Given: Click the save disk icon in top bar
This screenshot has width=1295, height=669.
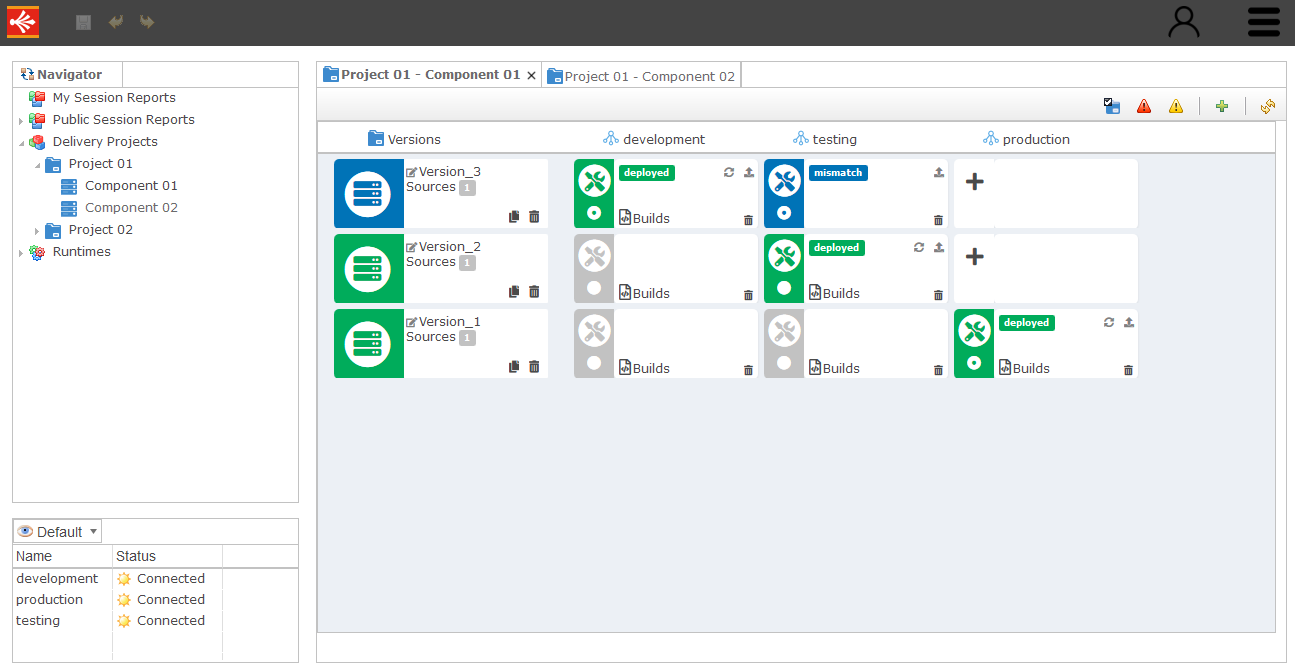Looking at the screenshot, I should click(x=84, y=22).
